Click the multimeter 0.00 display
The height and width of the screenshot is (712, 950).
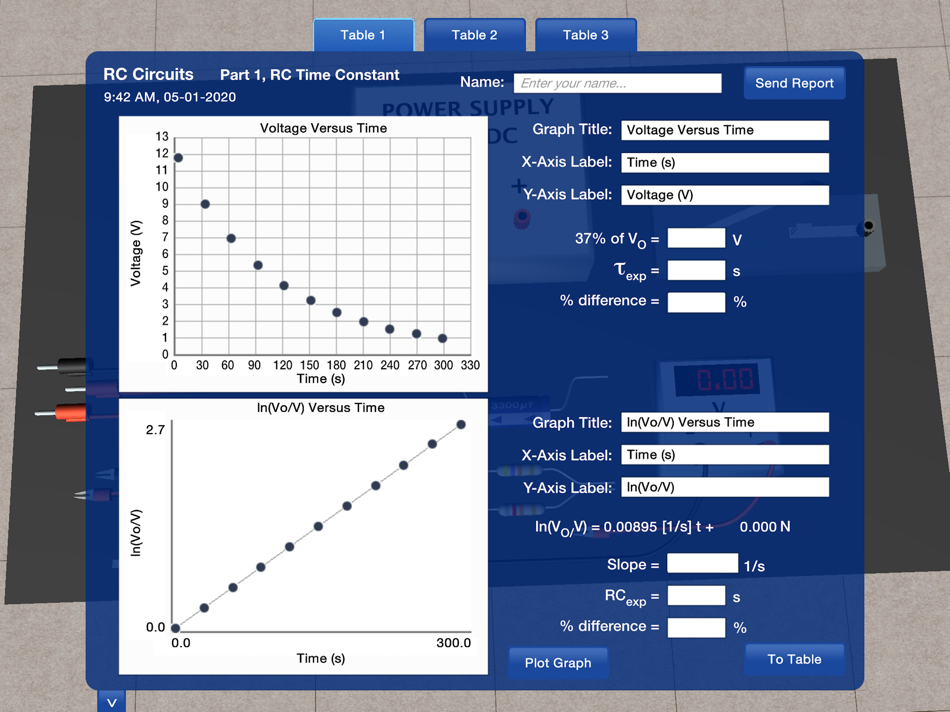click(717, 380)
